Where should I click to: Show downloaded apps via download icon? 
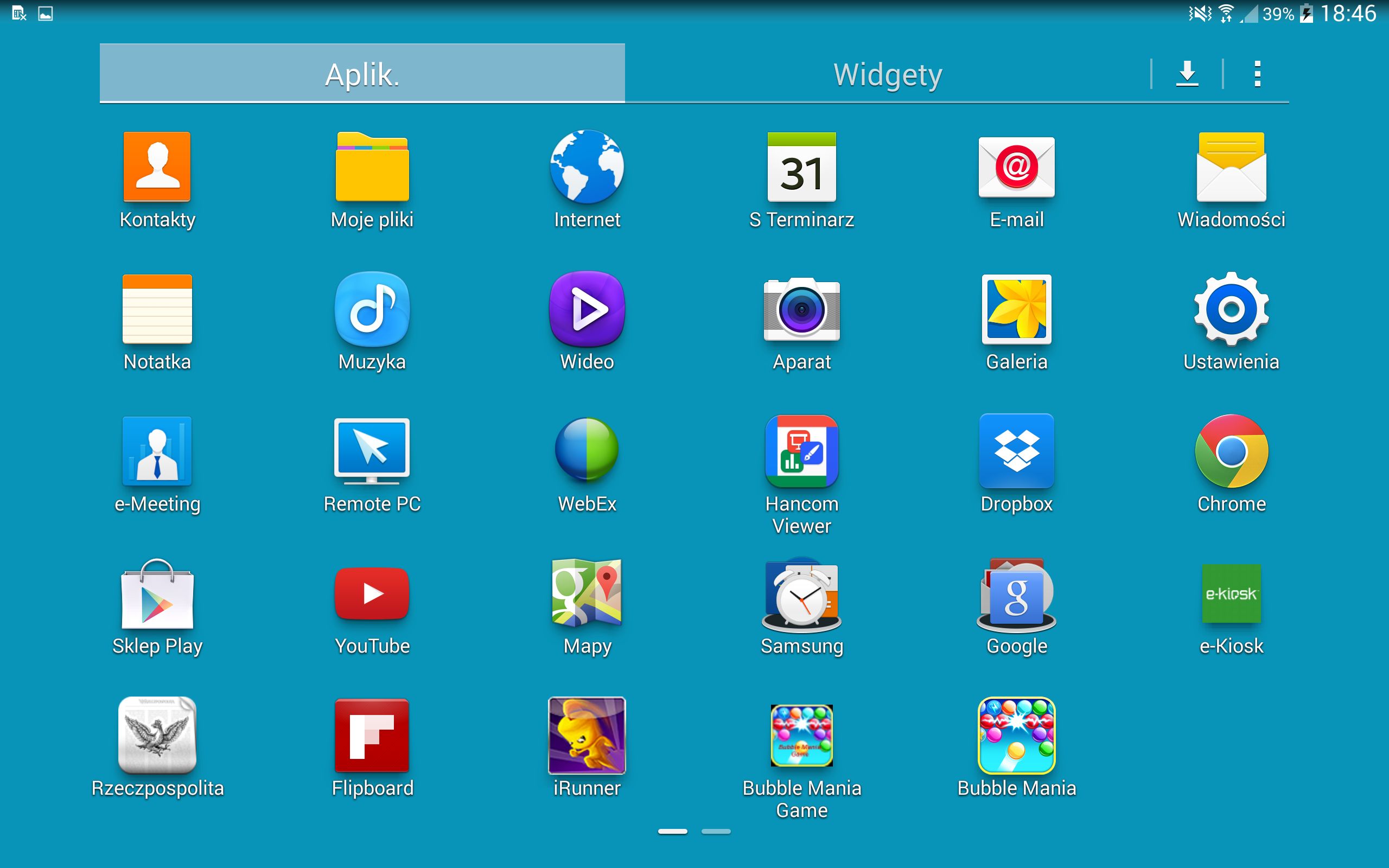tap(1187, 73)
